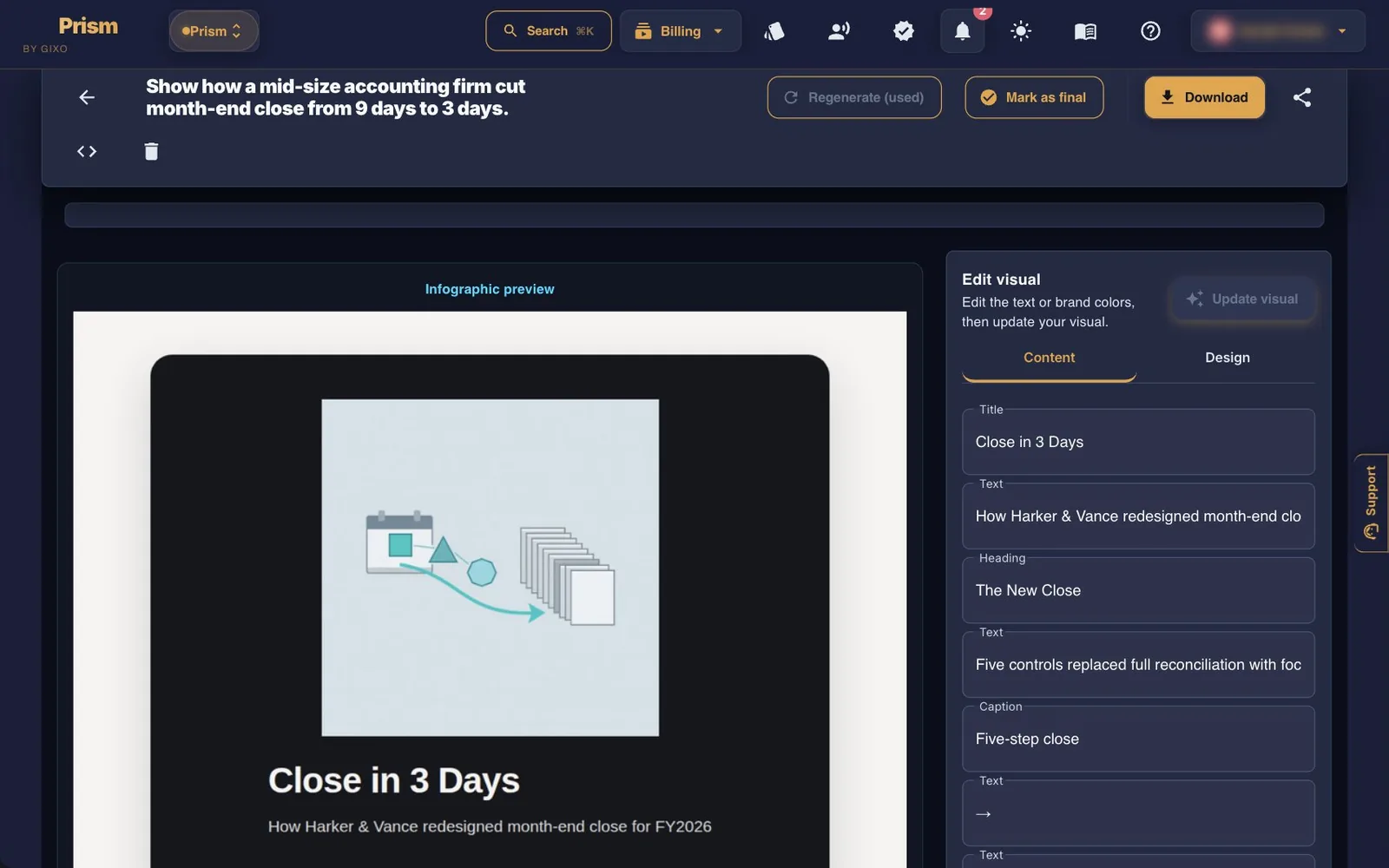Open the Search box
1389x868 pixels.
[x=549, y=31]
